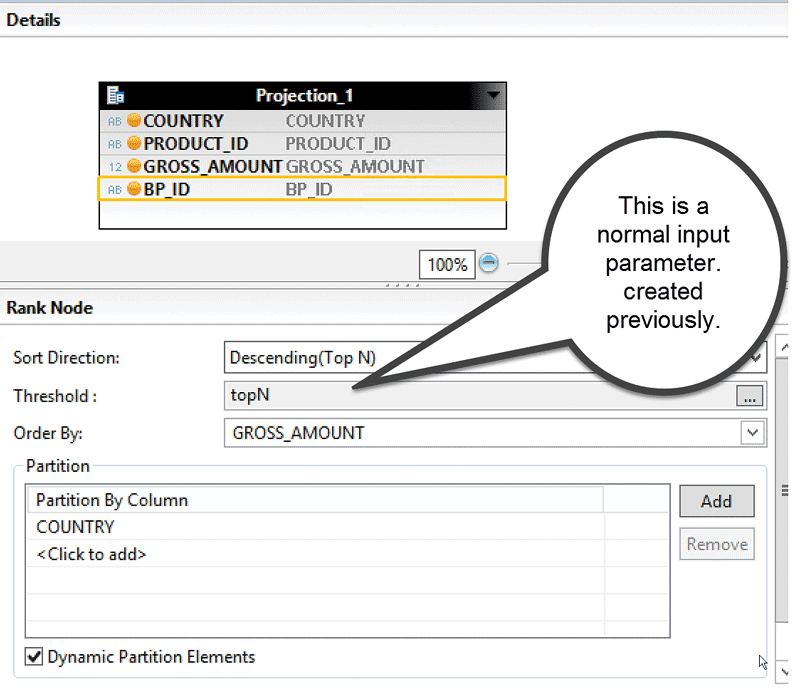The width and height of the screenshot is (800, 688).
Task: Expand the Order By combo box
Action: (x=751, y=433)
